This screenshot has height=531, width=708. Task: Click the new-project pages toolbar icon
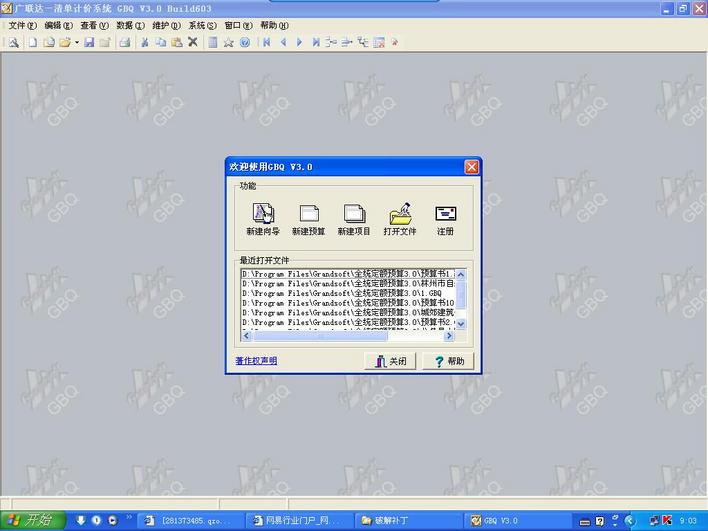49,42
